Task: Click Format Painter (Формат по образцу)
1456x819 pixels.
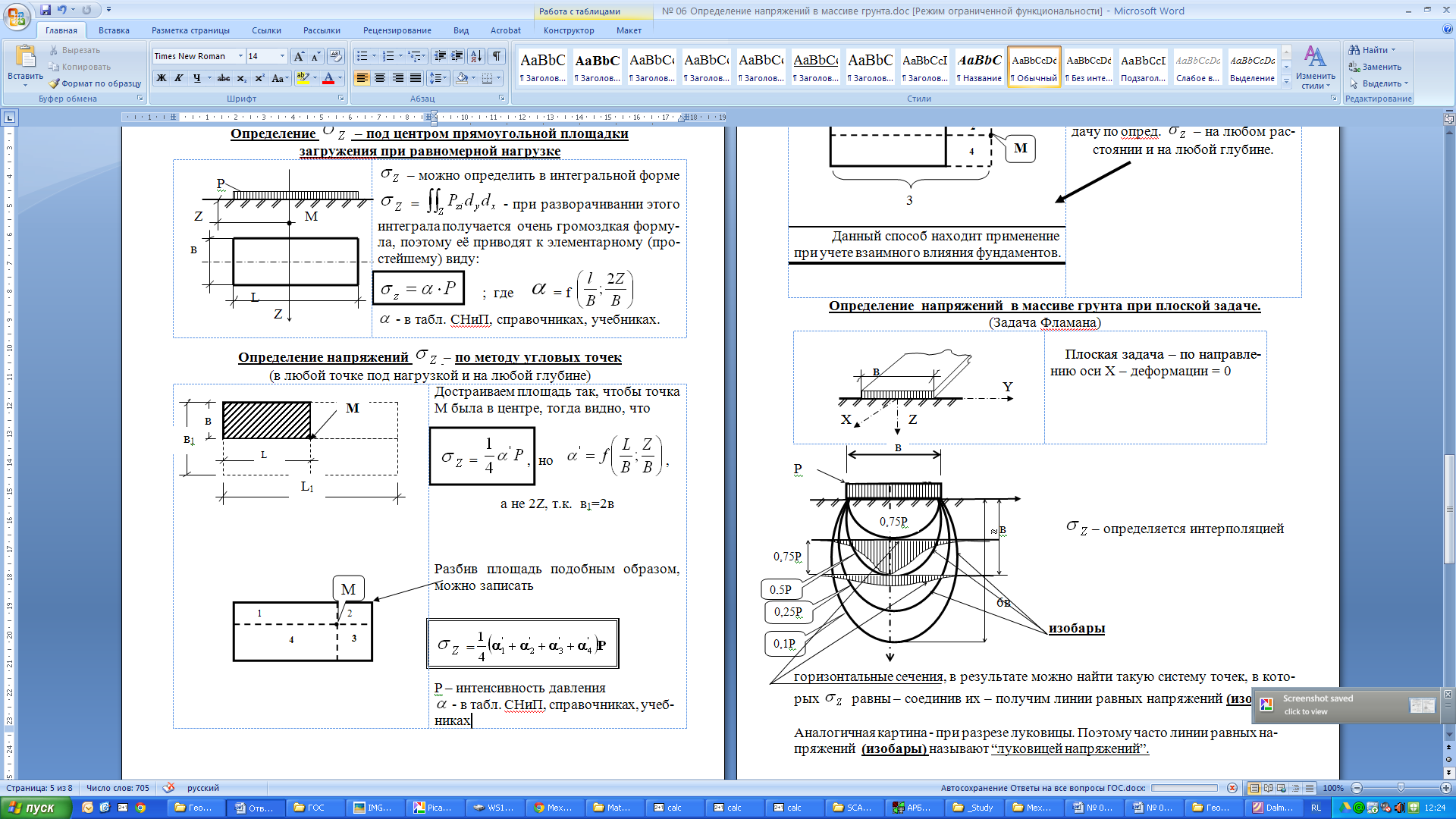Action: pos(95,83)
